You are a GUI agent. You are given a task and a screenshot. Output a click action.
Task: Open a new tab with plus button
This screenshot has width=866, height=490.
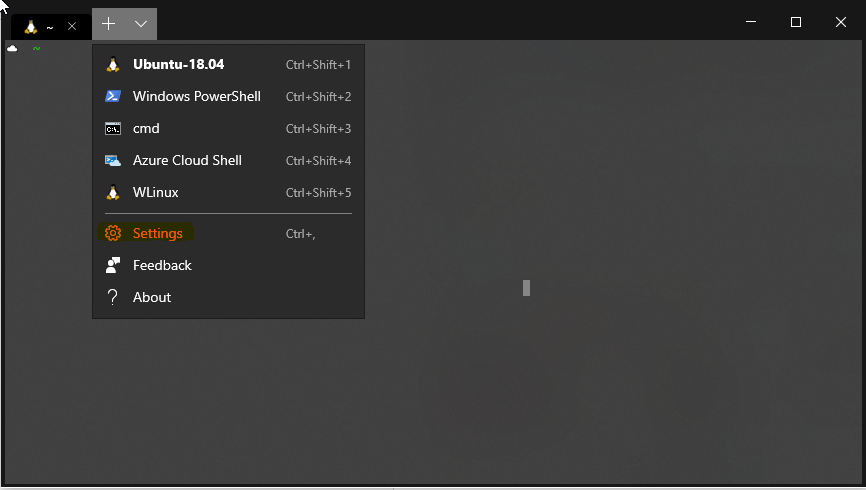(108, 24)
